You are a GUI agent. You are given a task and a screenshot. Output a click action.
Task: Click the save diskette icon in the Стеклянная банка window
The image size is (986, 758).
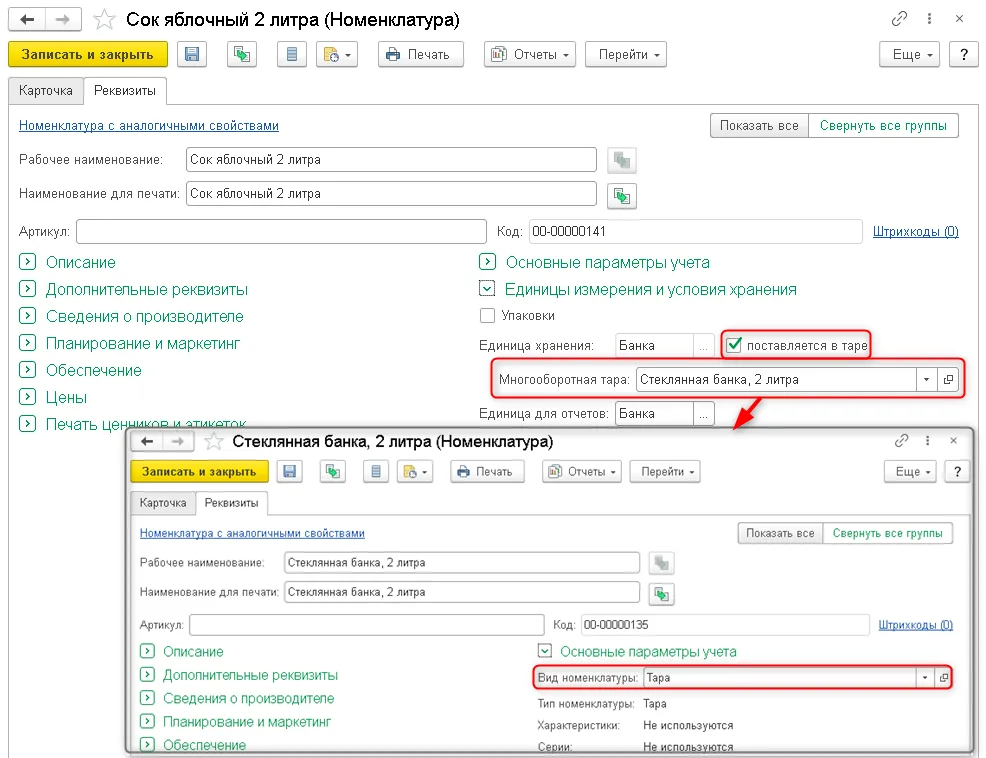point(289,471)
